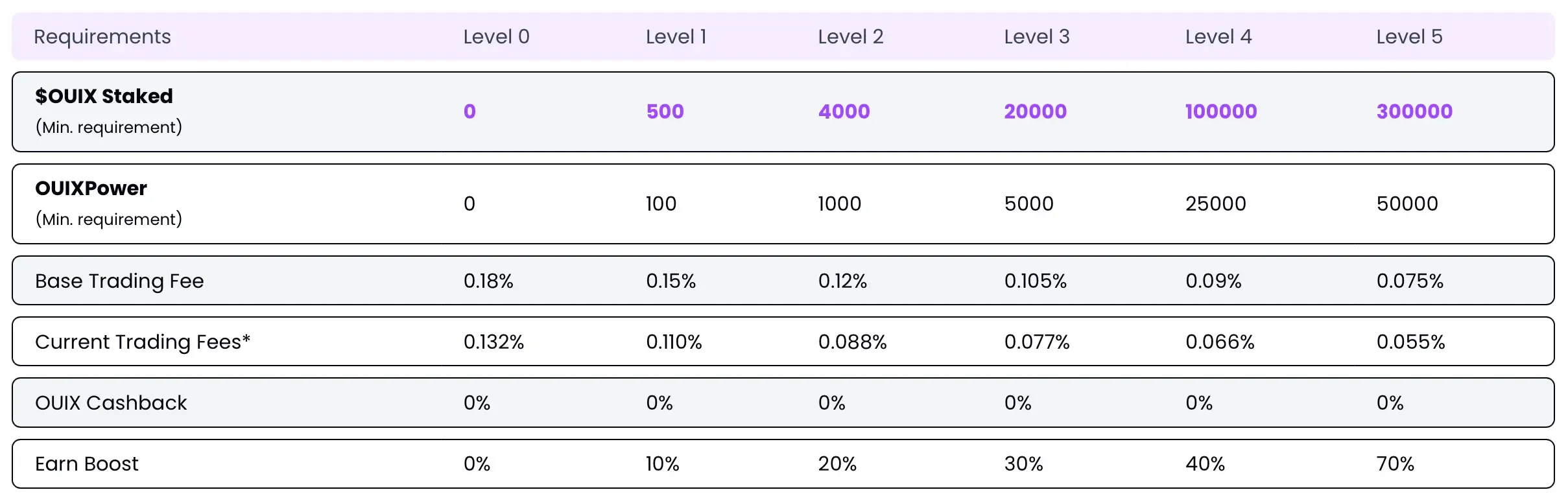This screenshot has width=1568, height=503.
Task: Click the OUIXPower row title
Action: [91, 189]
